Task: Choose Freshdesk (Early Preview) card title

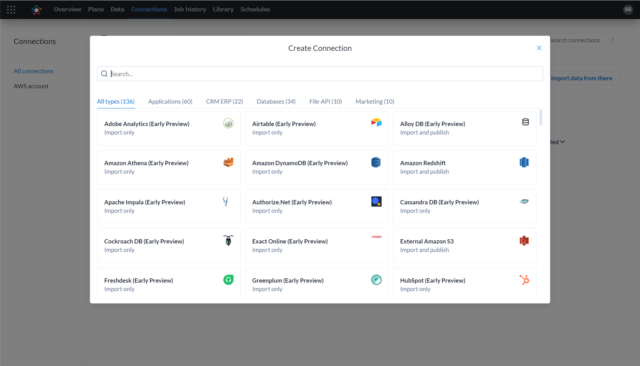Action: (138, 280)
